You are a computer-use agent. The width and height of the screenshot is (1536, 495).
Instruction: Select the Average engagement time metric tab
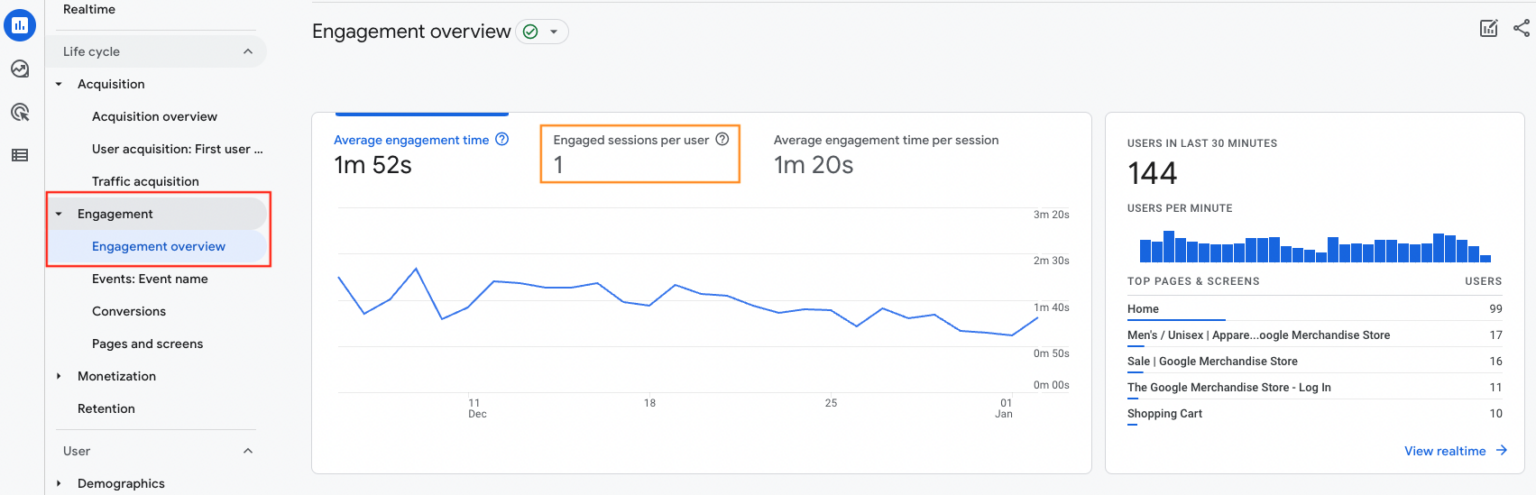point(411,141)
